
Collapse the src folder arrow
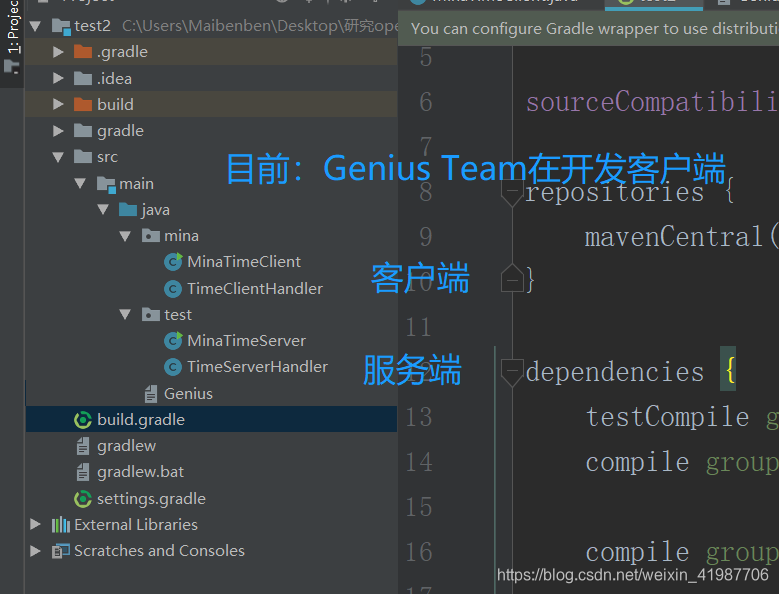pyautogui.click(x=58, y=157)
